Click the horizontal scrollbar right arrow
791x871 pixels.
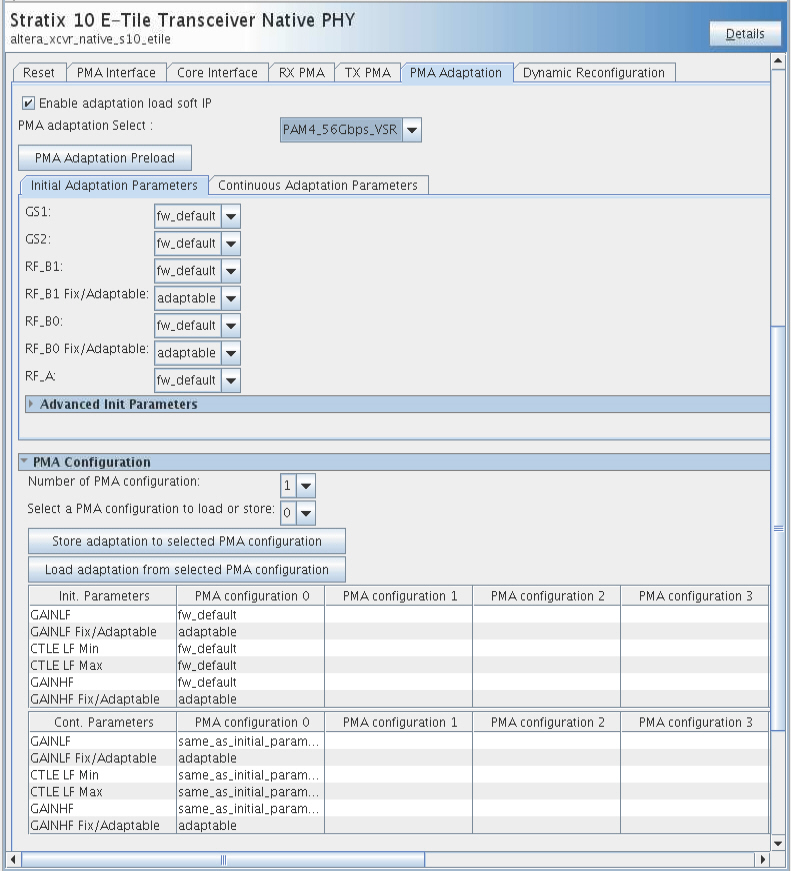764,859
